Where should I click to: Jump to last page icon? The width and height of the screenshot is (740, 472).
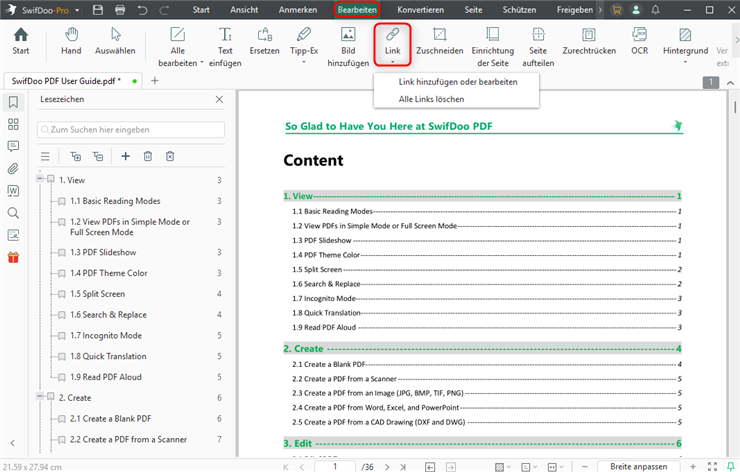tap(403, 467)
